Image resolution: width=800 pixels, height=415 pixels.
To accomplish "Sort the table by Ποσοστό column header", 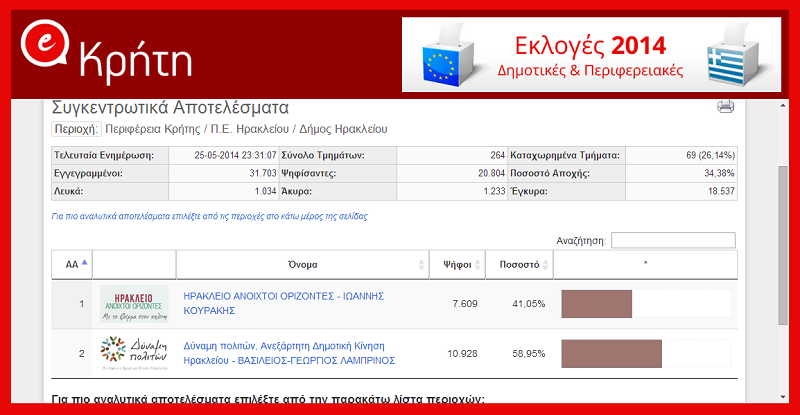I will 519,265.
